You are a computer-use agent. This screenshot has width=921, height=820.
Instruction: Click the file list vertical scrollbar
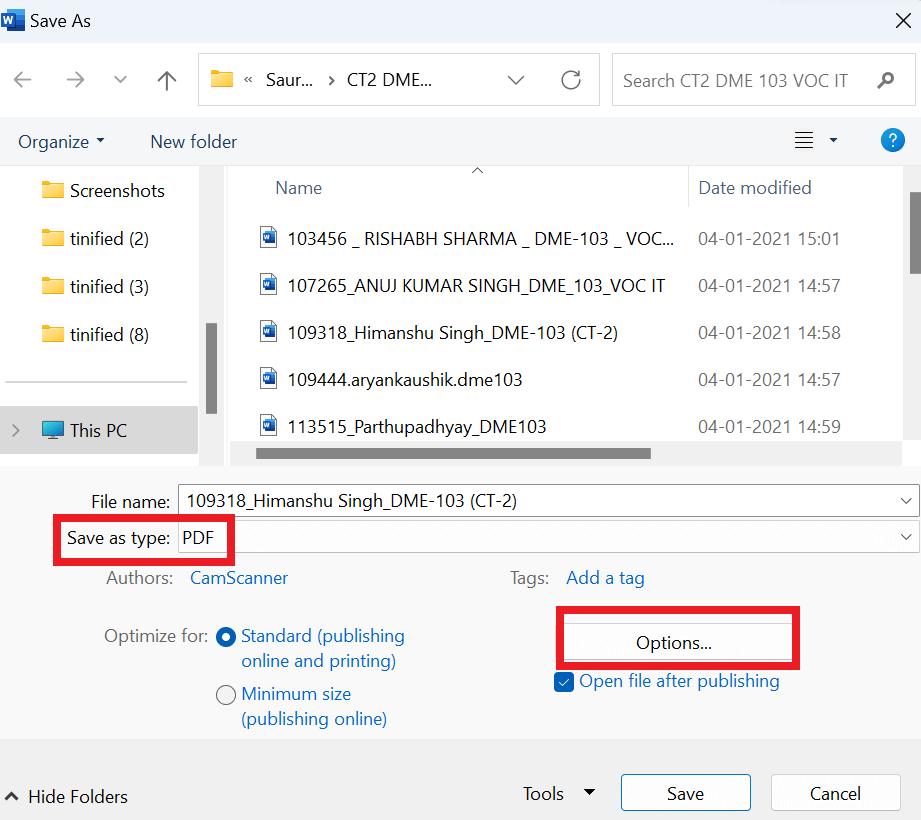click(915, 233)
